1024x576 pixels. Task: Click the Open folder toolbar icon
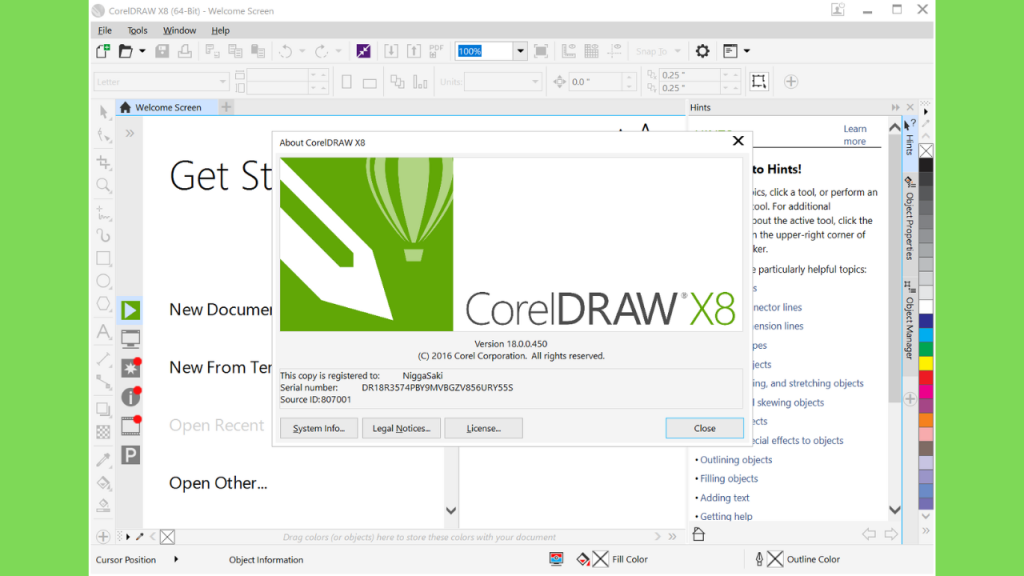click(125, 51)
